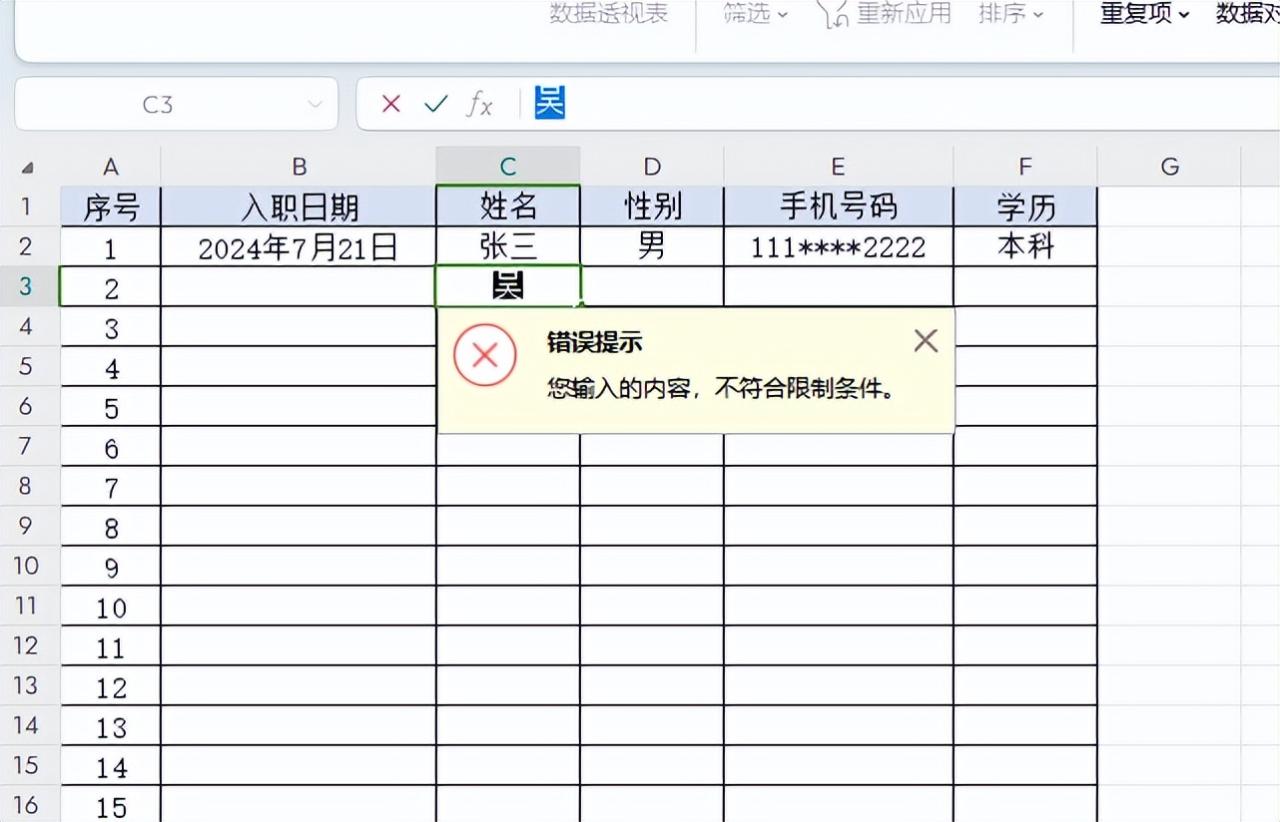The height and width of the screenshot is (822, 1280).
Task: Select column E header
Action: click(838, 166)
